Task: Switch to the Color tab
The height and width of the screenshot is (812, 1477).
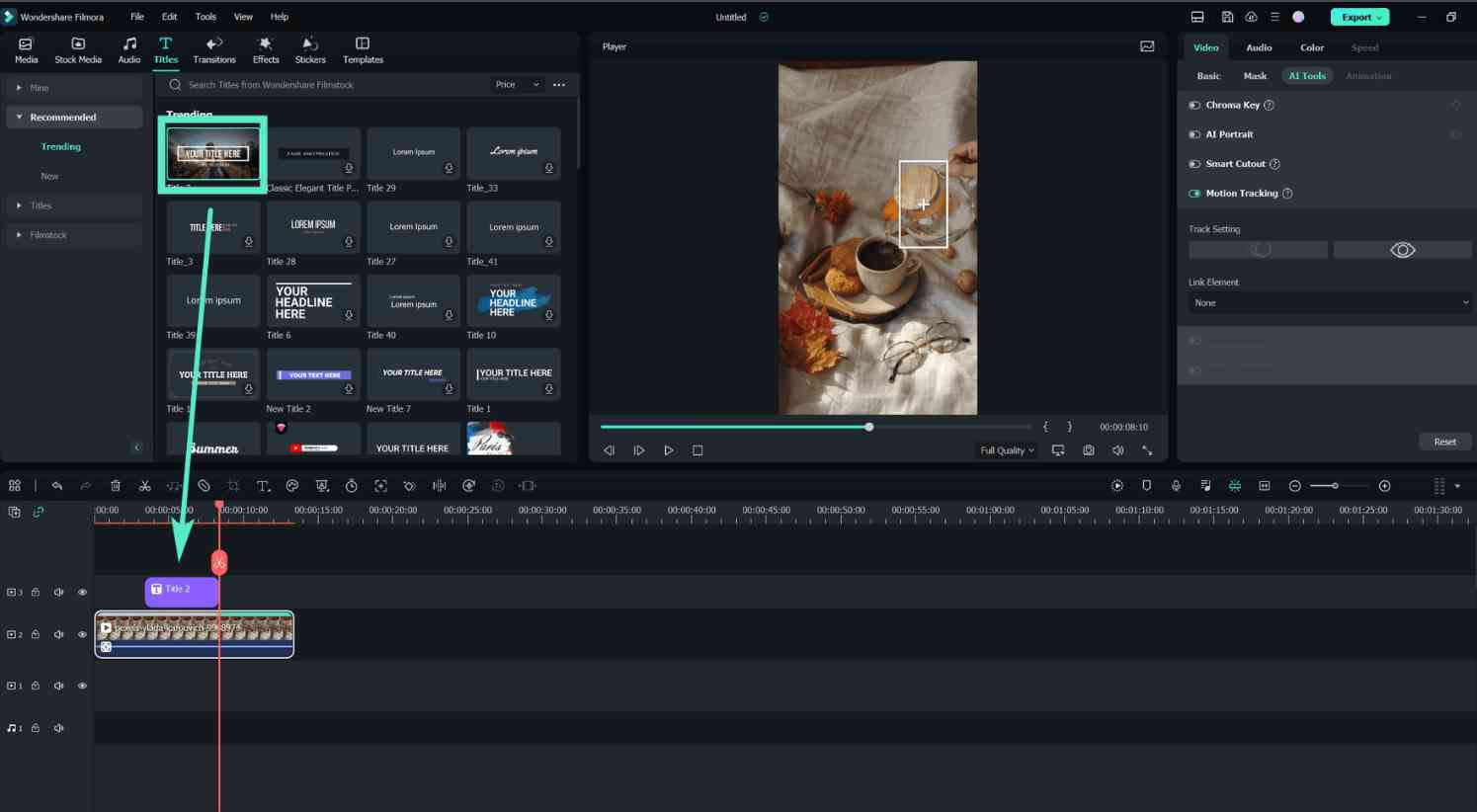Action: [x=1311, y=46]
